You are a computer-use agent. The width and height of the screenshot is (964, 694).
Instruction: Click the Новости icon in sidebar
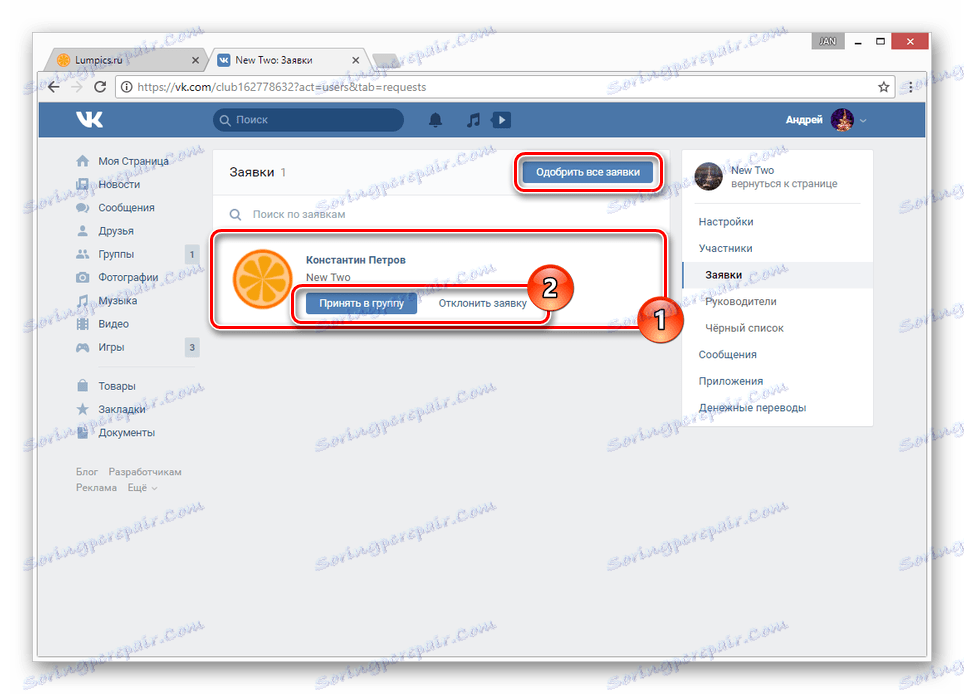coord(82,184)
